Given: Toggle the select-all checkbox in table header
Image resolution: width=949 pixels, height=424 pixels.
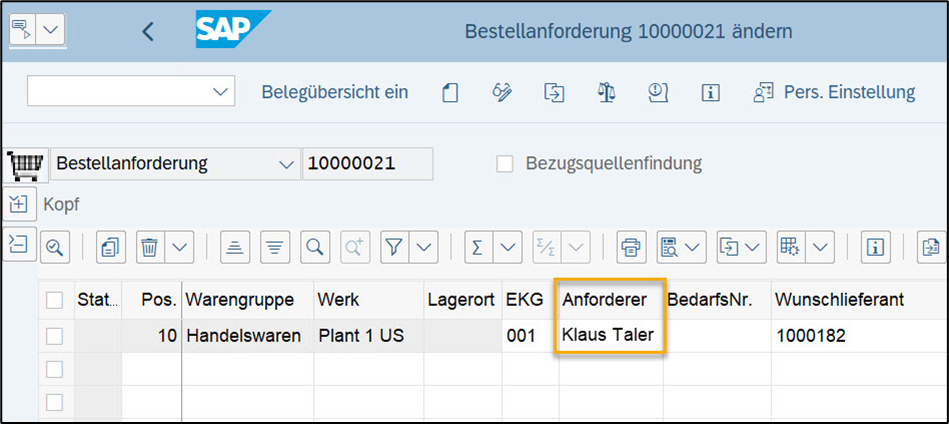Looking at the screenshot, I should click(54, 300).
